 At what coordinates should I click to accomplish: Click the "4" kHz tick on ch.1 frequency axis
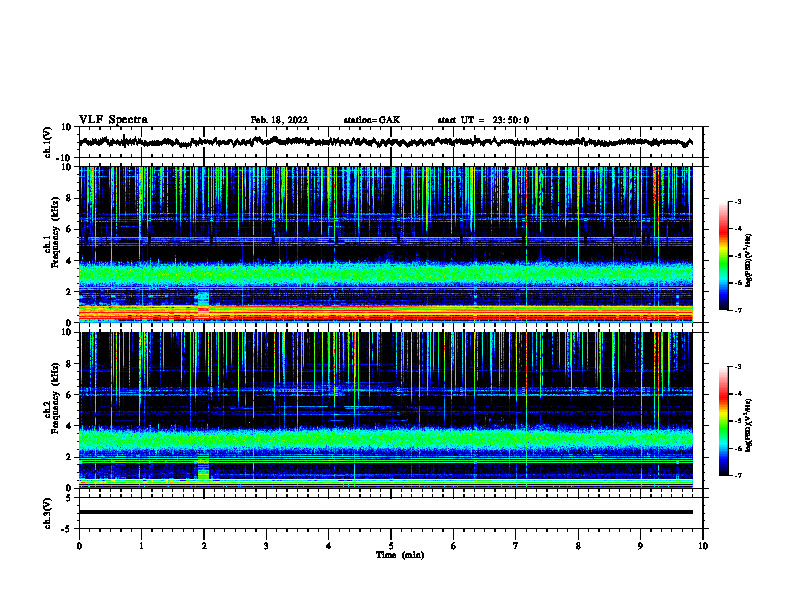[x=70, y=261]
